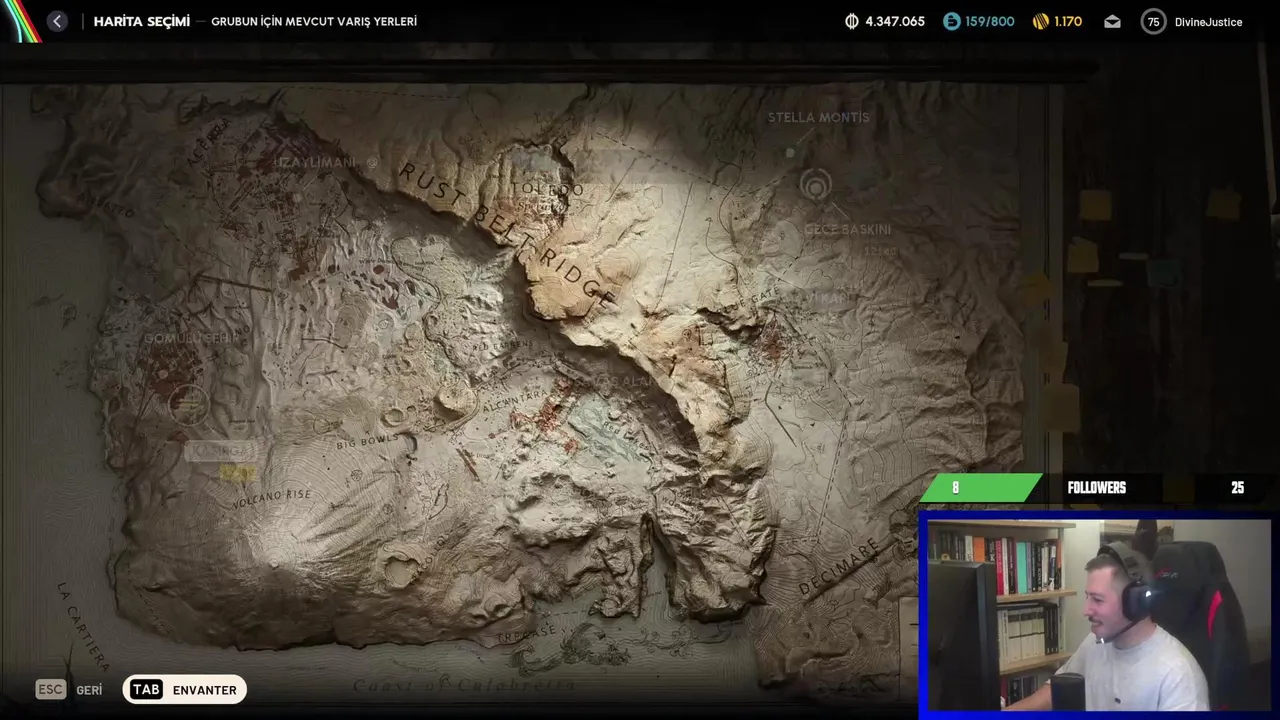Click the Kasırga condition tag on map
This screenshot has width=1280, height=720.
pos(220,451)
